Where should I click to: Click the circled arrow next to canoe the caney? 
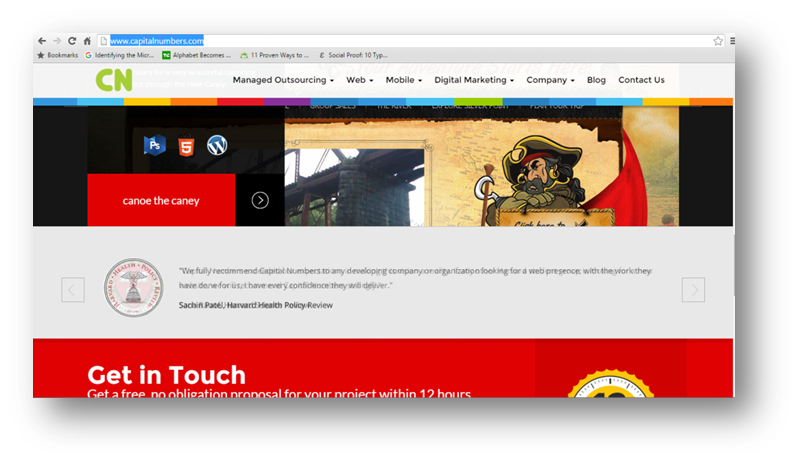(x=260, y=200)
